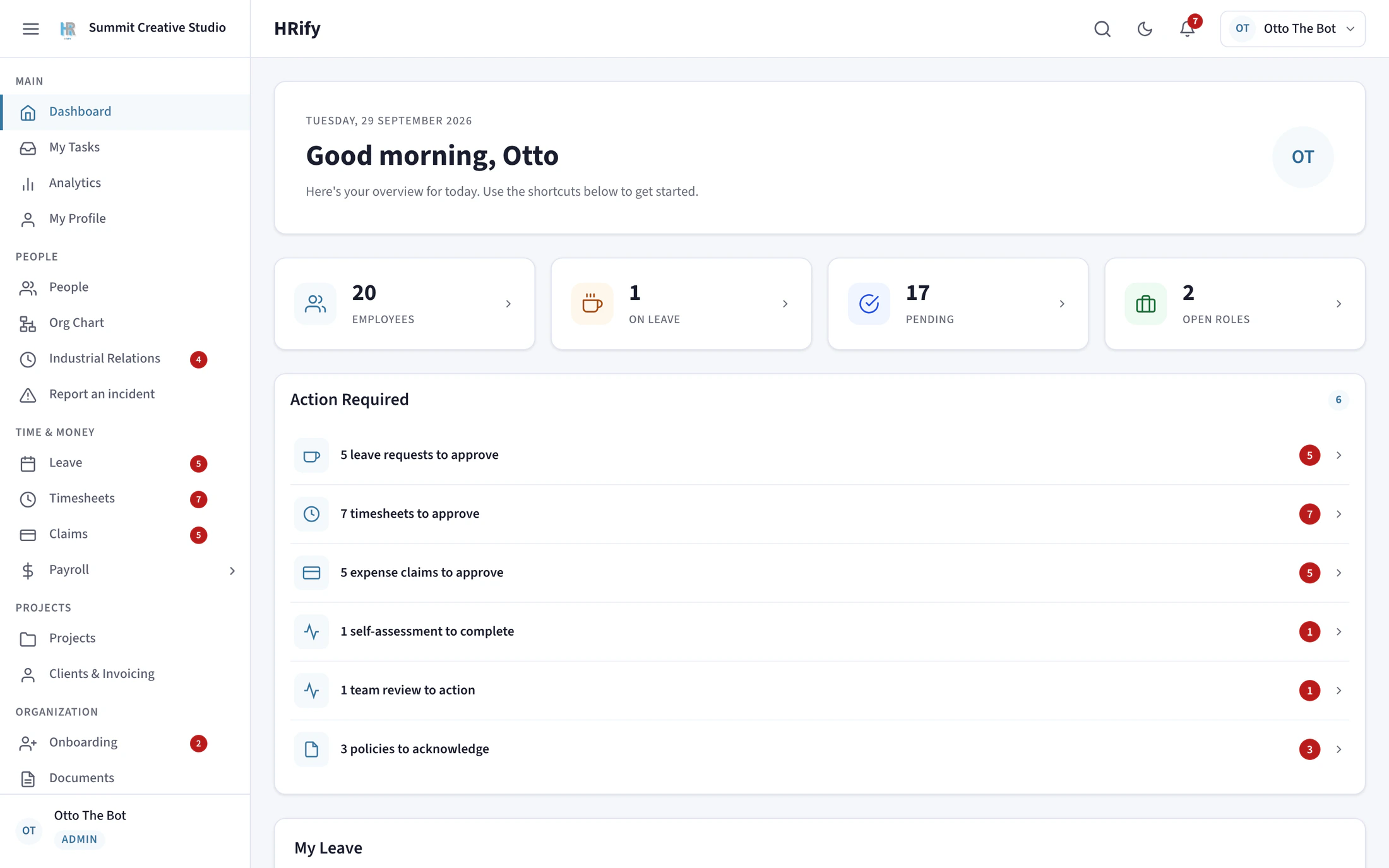This screenshot has width=1389, height=868.
Task: Click the Documents file icon
Action: [28, 778]
